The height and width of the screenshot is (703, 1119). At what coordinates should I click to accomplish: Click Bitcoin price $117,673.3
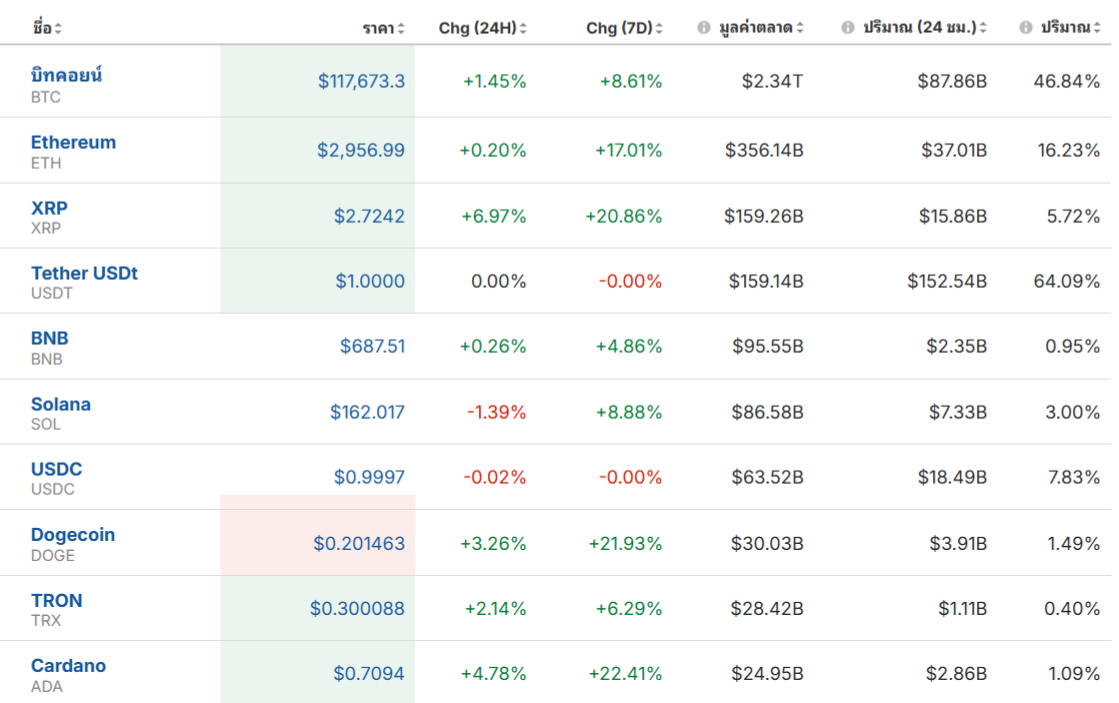[361, 81]
